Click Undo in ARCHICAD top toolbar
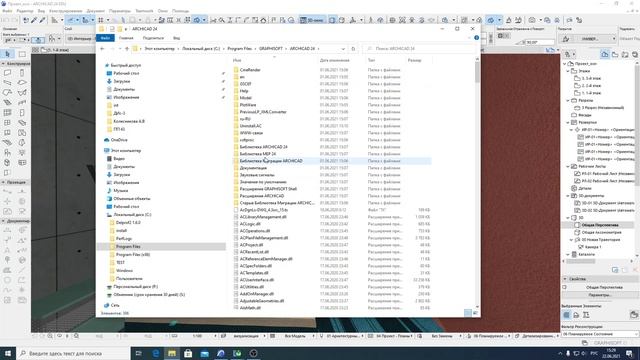The width and height of the screenshot is (640, 360). [4, 20]
